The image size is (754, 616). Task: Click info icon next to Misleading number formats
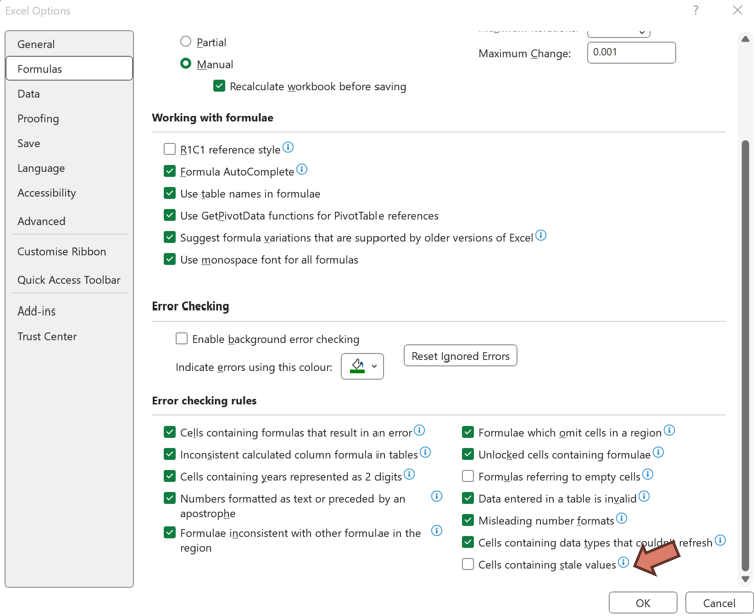622,519
